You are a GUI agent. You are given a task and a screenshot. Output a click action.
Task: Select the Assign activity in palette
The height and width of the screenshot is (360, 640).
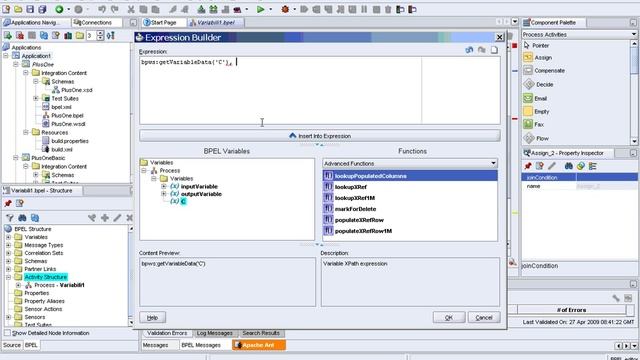pos(538,58)
